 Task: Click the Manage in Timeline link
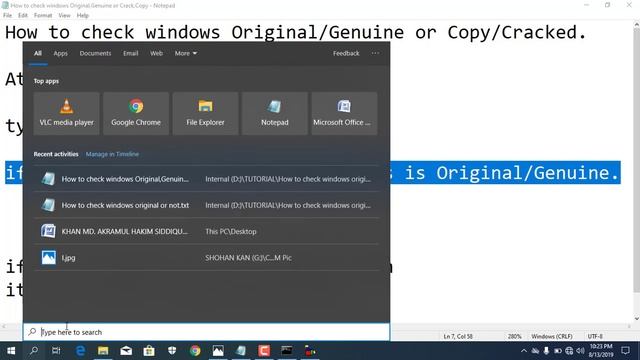(x=112, y=154)
